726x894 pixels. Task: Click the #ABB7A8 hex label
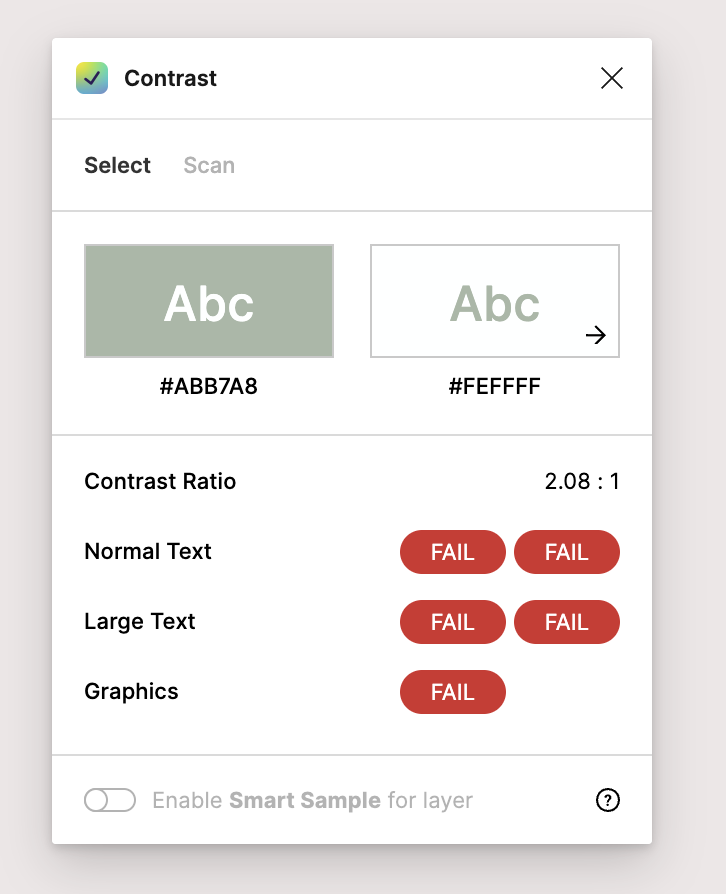coord(208,386)
